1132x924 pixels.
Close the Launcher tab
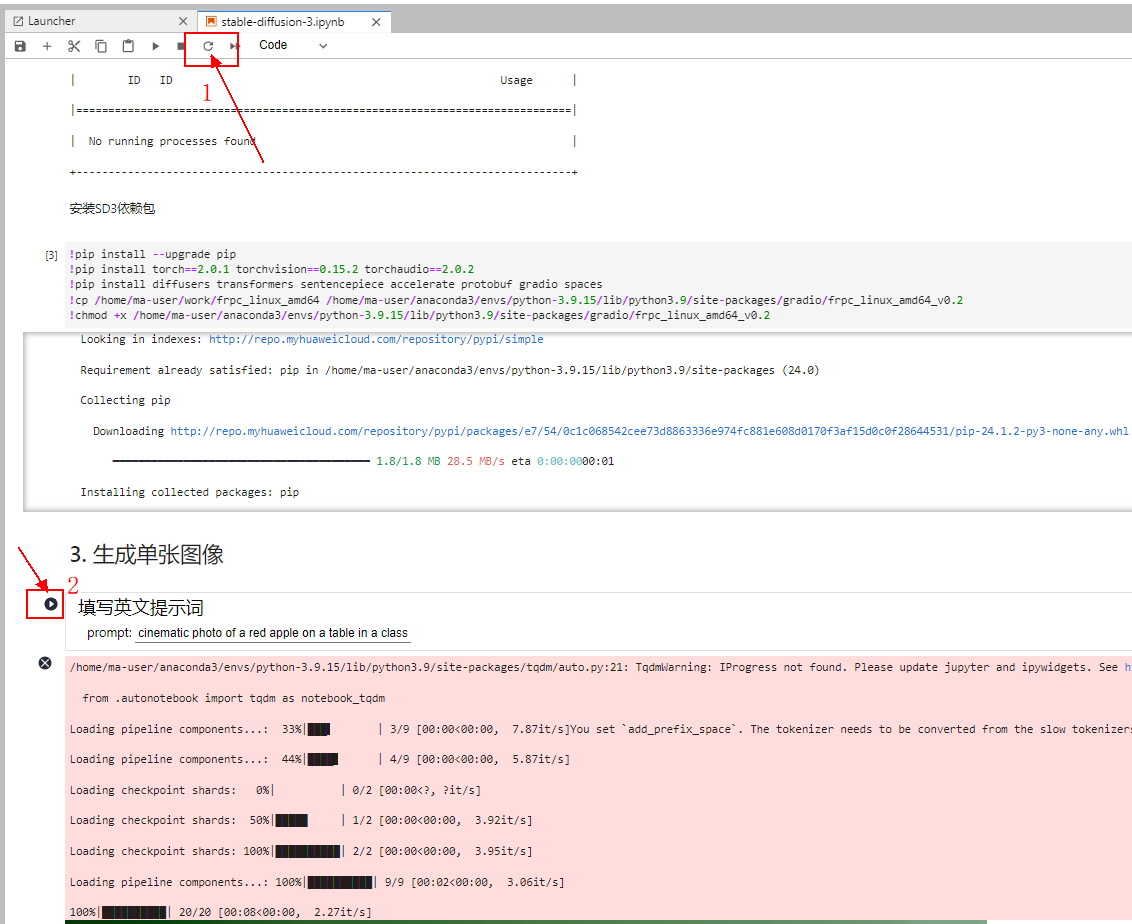(x=183, y=22)
